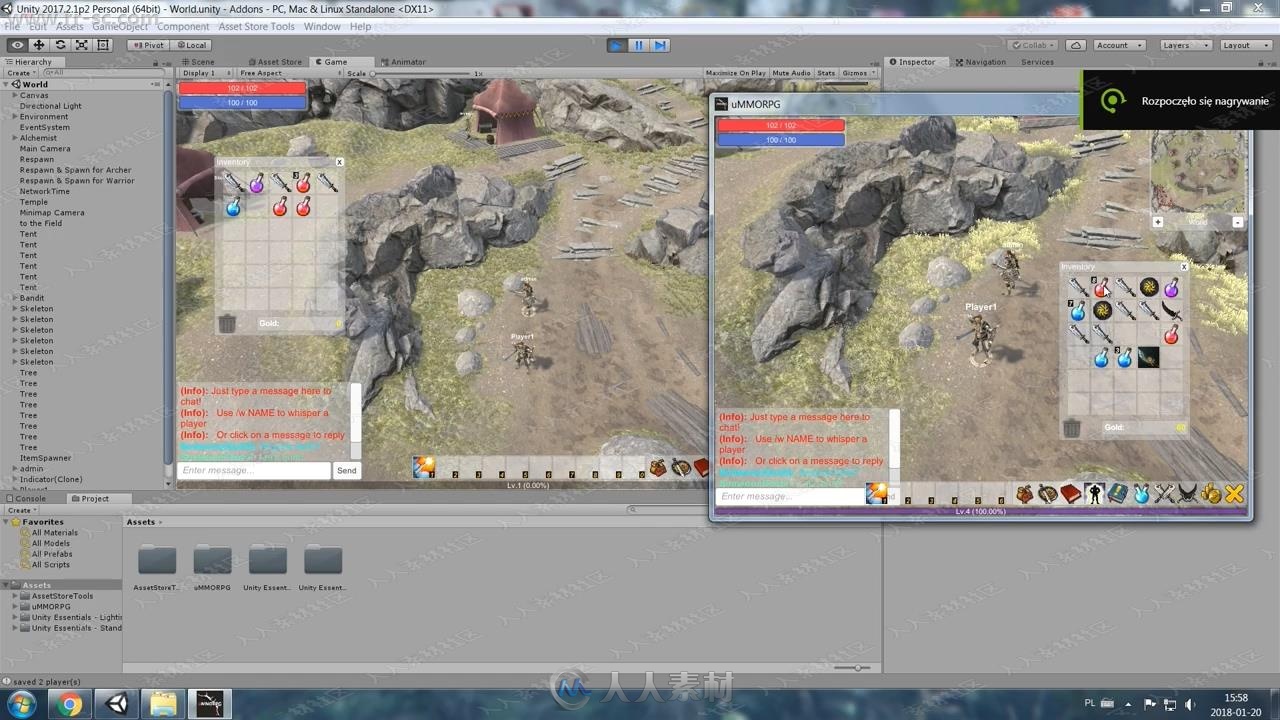Click gold coins icon in uMMORPG shortcuts
The width and height of the screenshot is (1280, 720).
[1211, 493]
